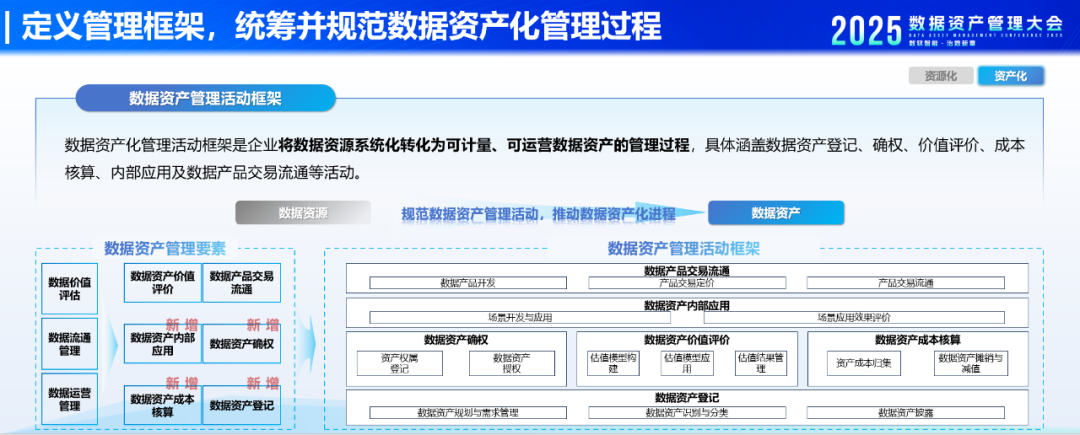Click the gray 数据资源 pill

303,213
